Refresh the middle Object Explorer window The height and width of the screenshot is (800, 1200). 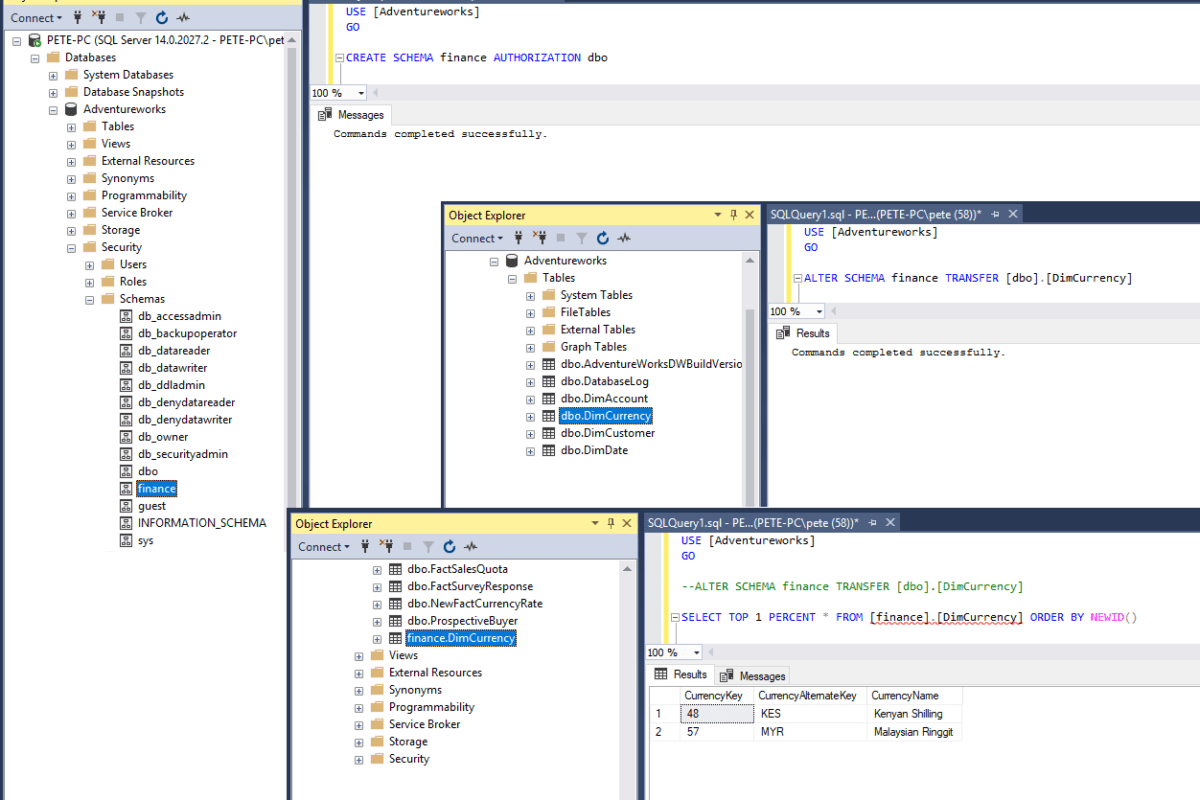[604, 237]
